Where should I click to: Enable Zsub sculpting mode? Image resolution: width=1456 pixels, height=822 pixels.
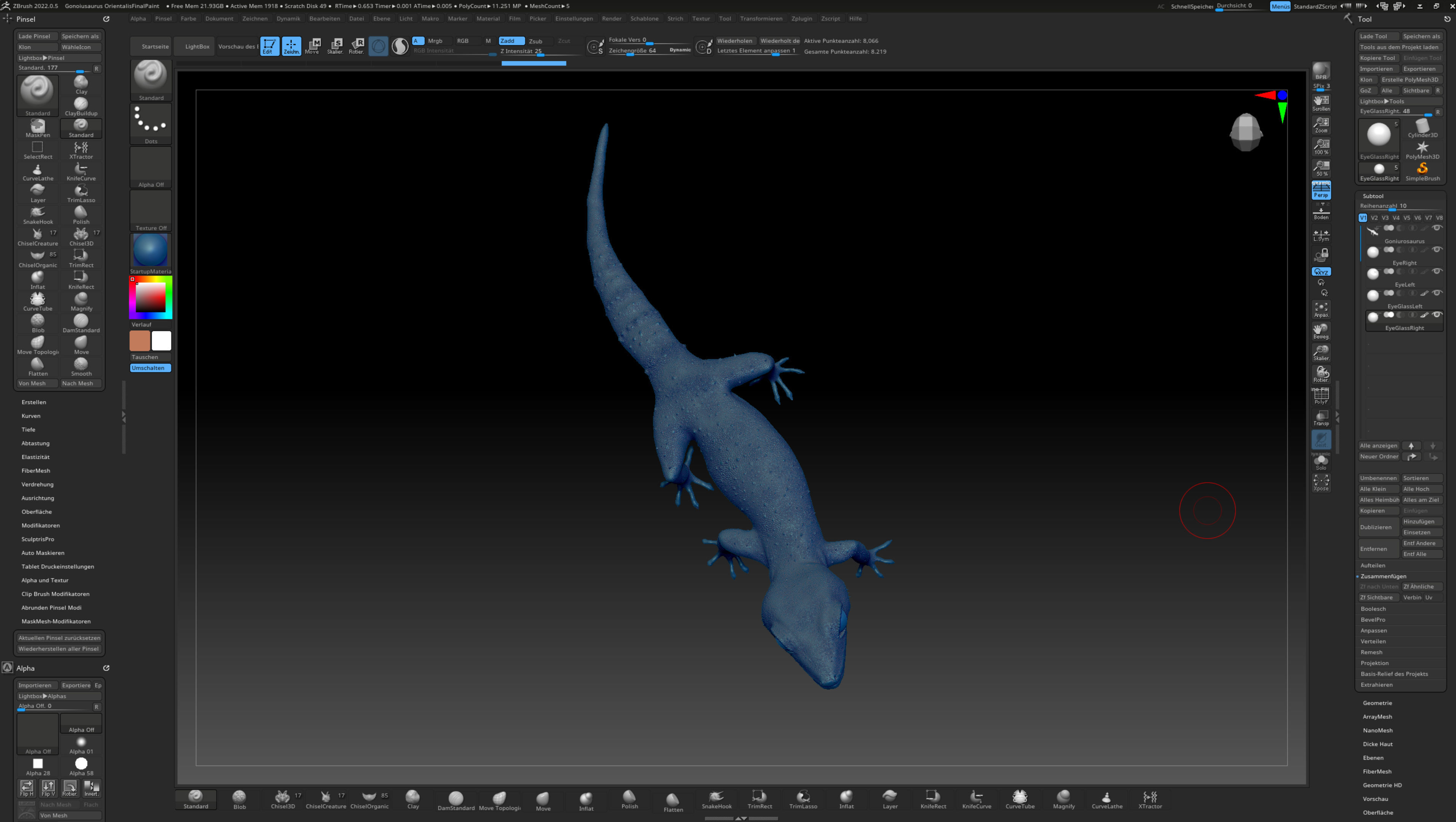[x=536, y=41]
